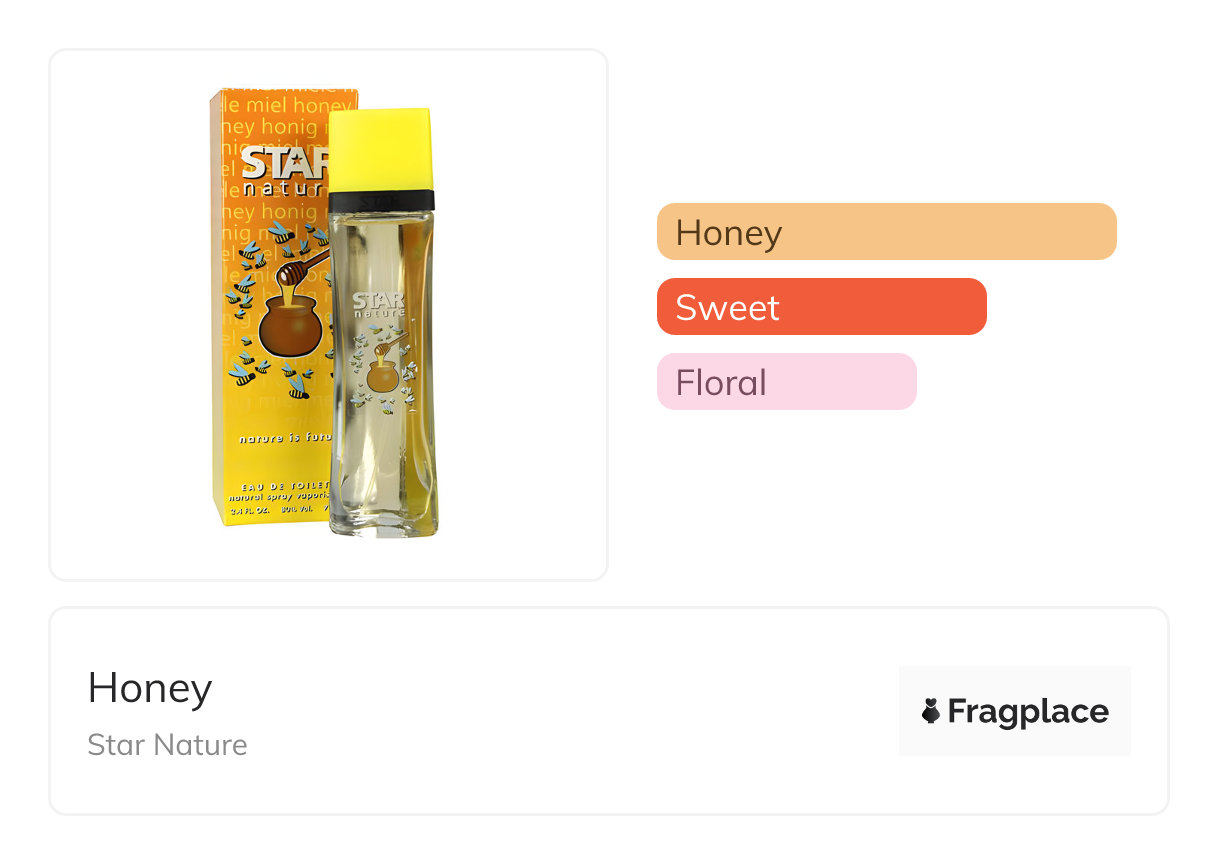This screenshot has width=1218, height=864.
Task: Click the Honey fragrance title
Action: pyautogui.click(x=150, y=688)
